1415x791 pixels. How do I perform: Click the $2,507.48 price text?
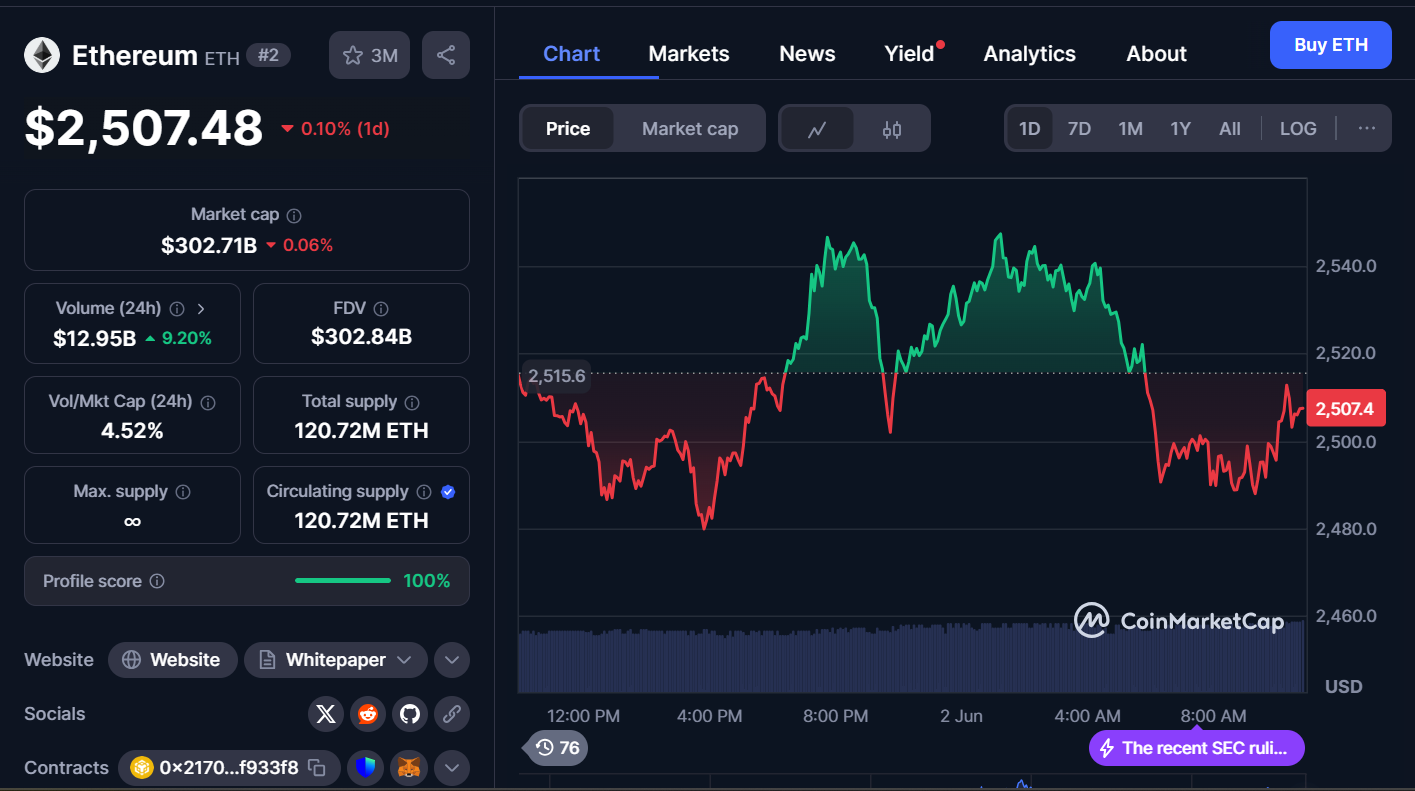click(143, 128)
